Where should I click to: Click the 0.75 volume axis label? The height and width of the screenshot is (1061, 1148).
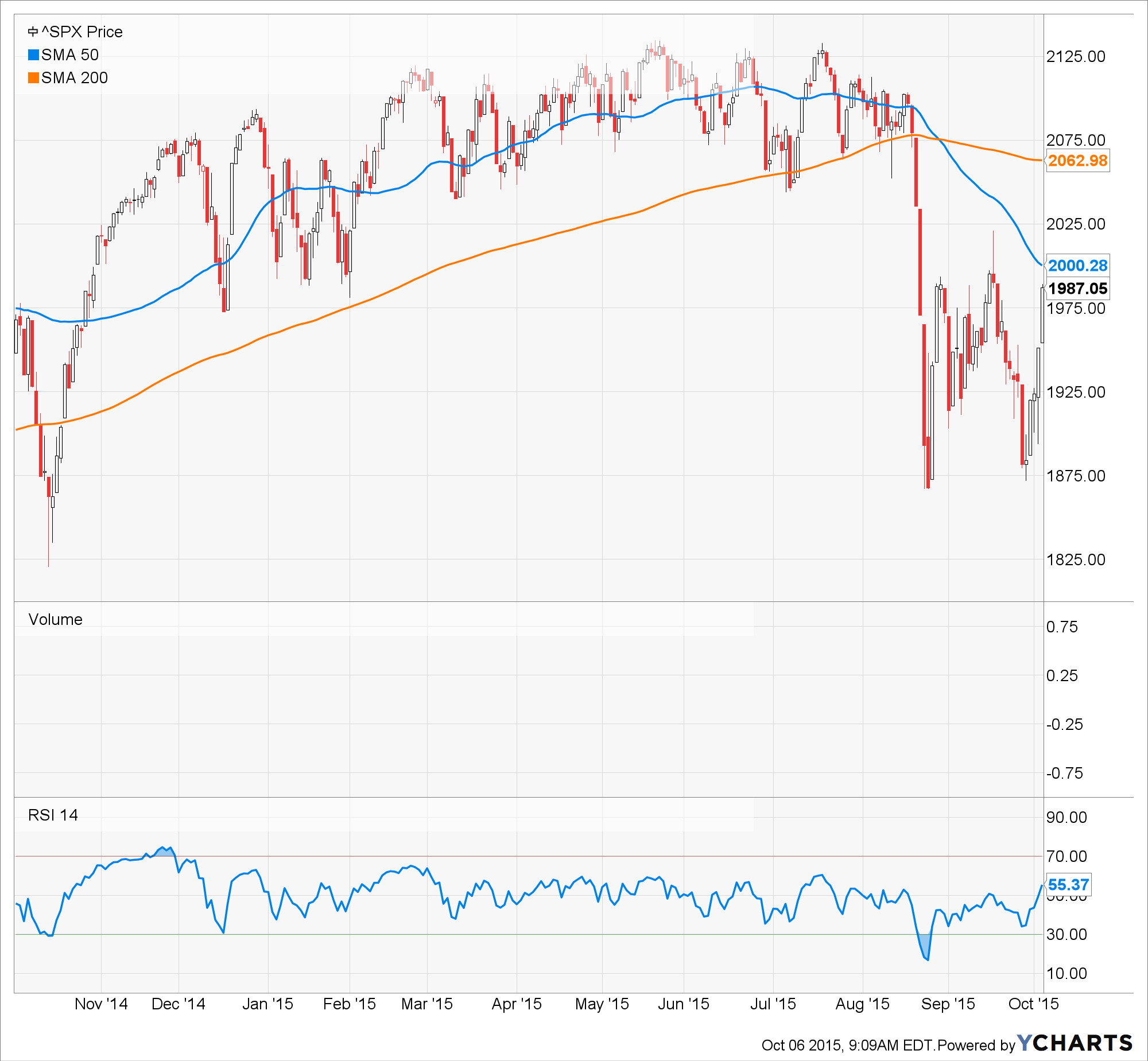pos(1062,627)
